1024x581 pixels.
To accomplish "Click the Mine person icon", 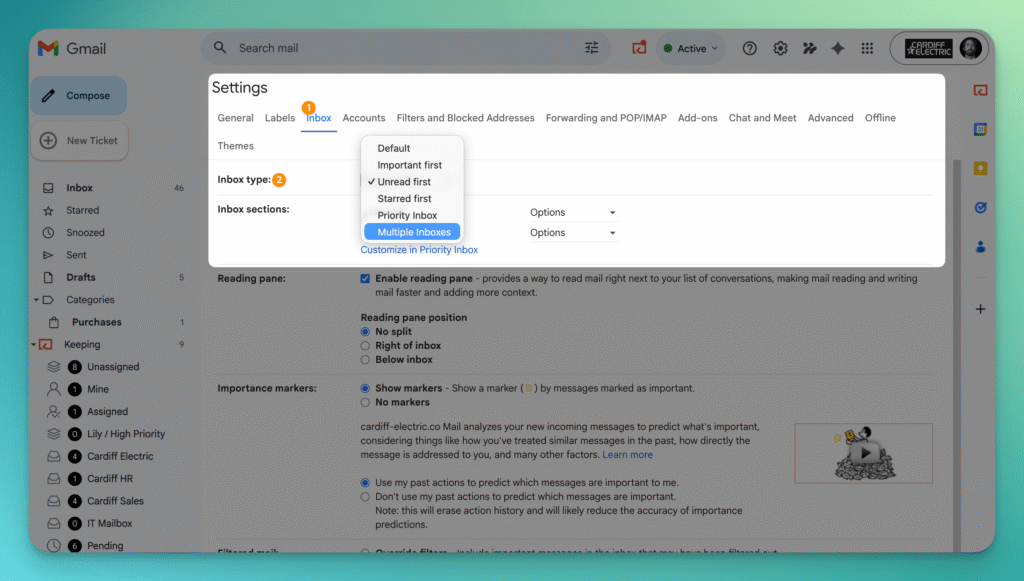I will click(x=54, y=389).
